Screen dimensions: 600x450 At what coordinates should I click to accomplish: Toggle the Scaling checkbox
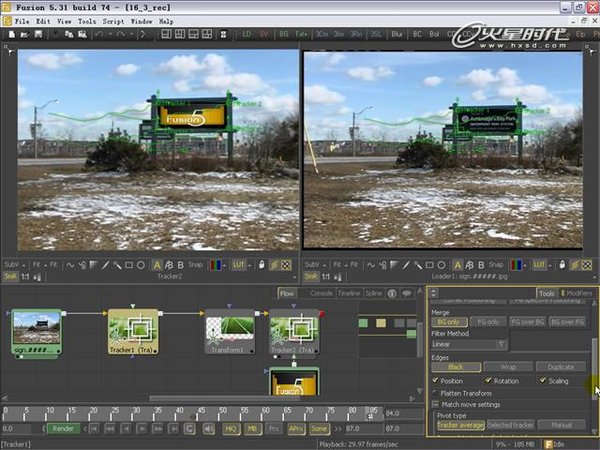543,381
